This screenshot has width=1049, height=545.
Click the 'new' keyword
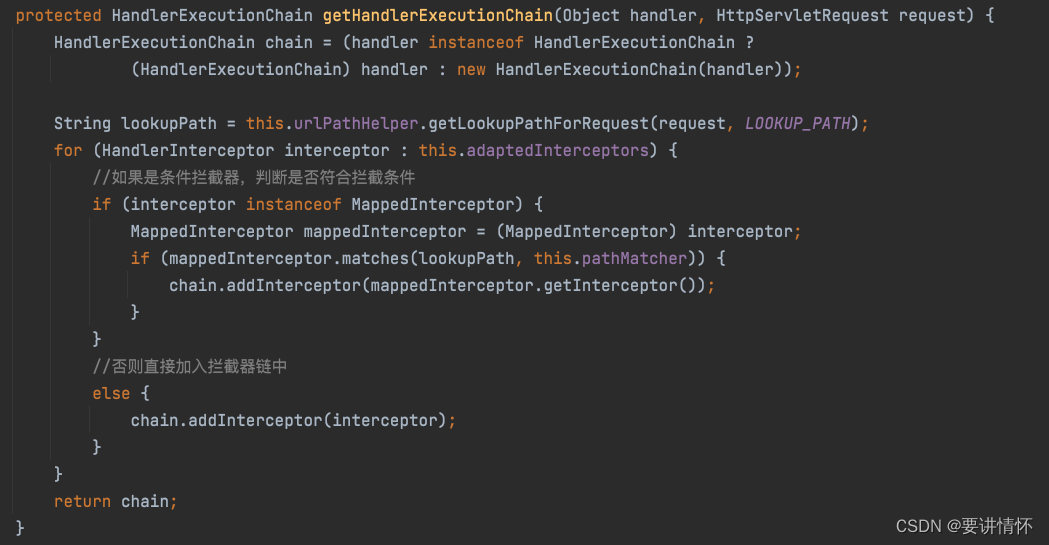click(471, 70)
